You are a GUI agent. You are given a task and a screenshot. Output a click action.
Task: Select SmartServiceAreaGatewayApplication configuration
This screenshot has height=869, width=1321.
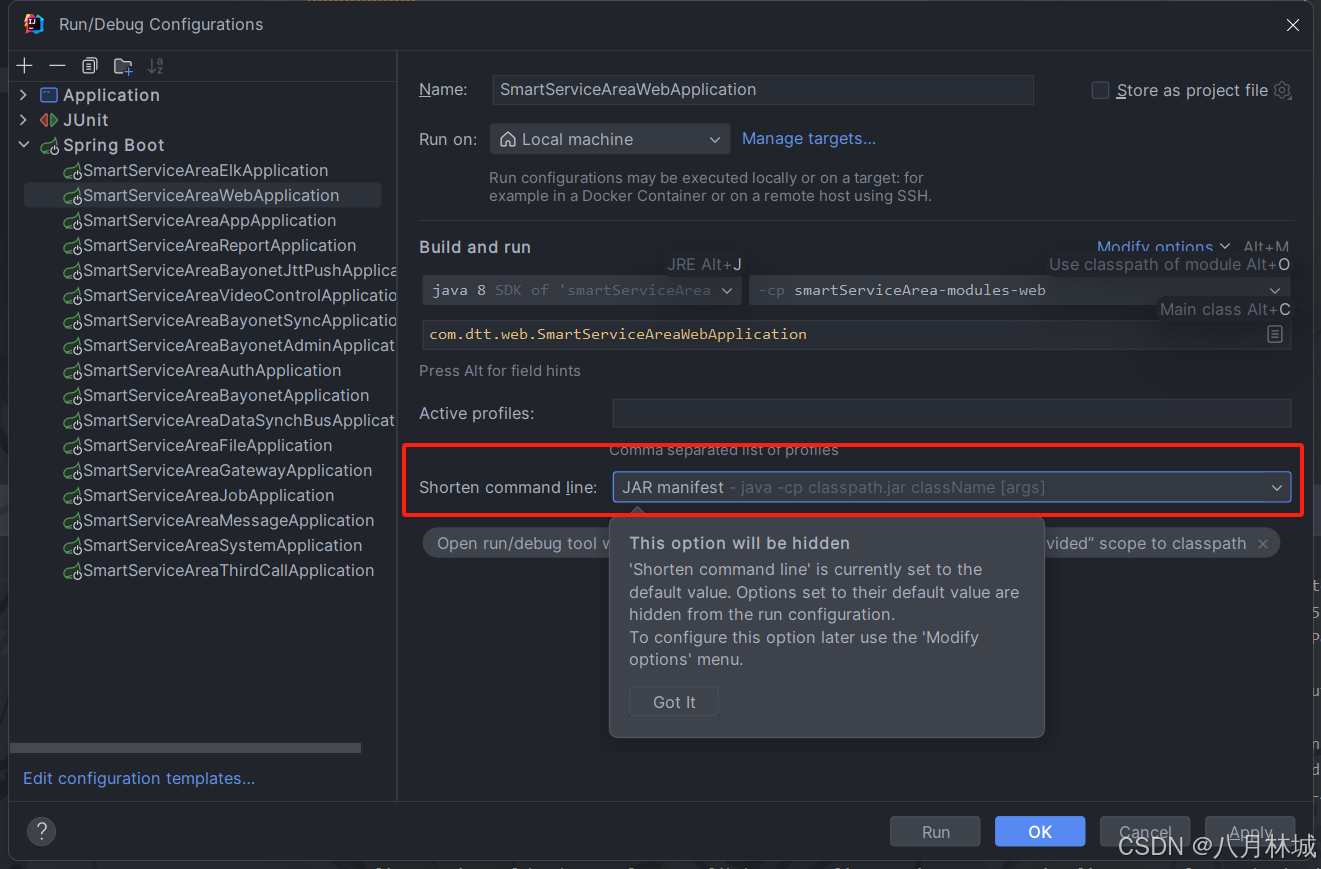[217, 470]
